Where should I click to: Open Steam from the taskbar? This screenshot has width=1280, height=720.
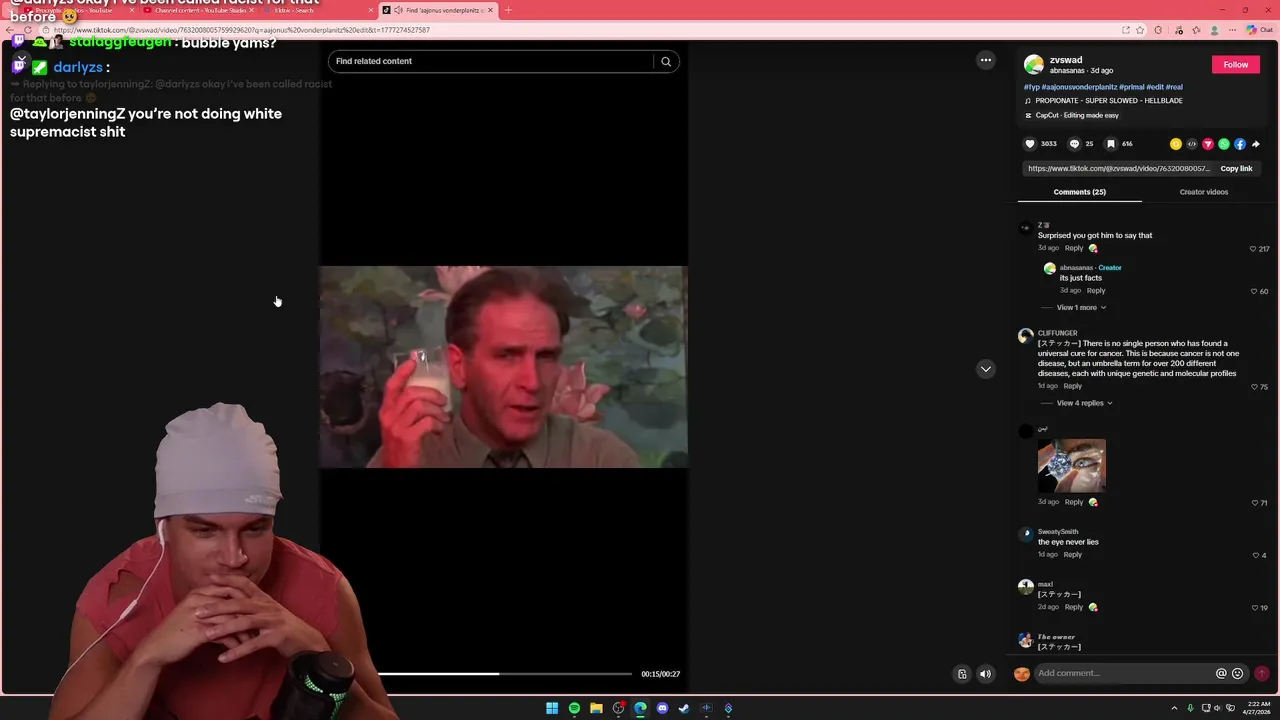pyautogui.click(x=684, y=708)
